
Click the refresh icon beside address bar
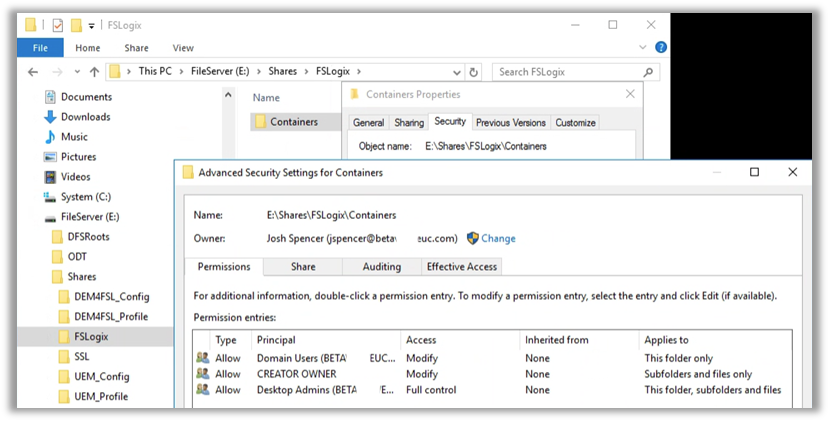[x=473, y=72]
